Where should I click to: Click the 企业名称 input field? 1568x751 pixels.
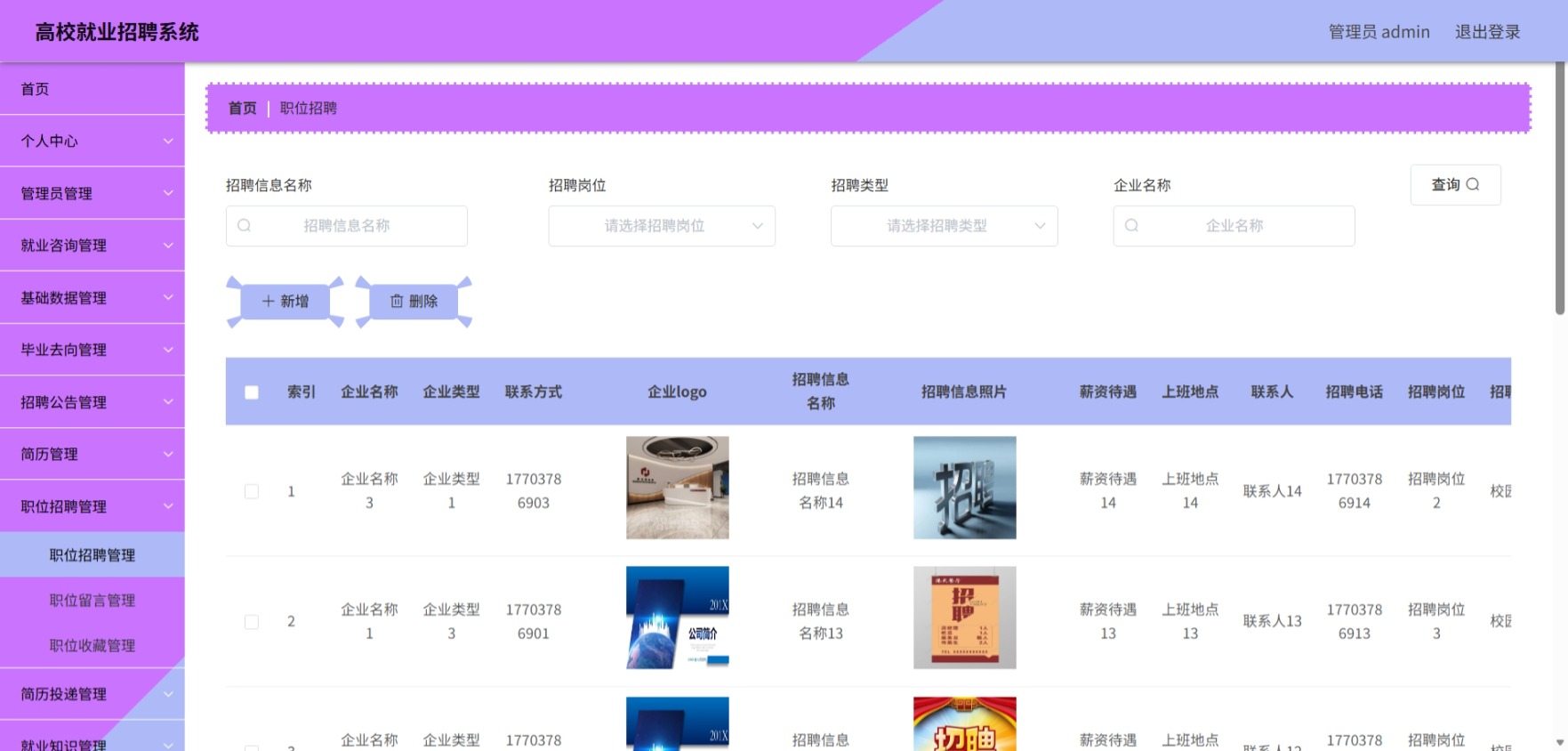[x=1234, y=226]
